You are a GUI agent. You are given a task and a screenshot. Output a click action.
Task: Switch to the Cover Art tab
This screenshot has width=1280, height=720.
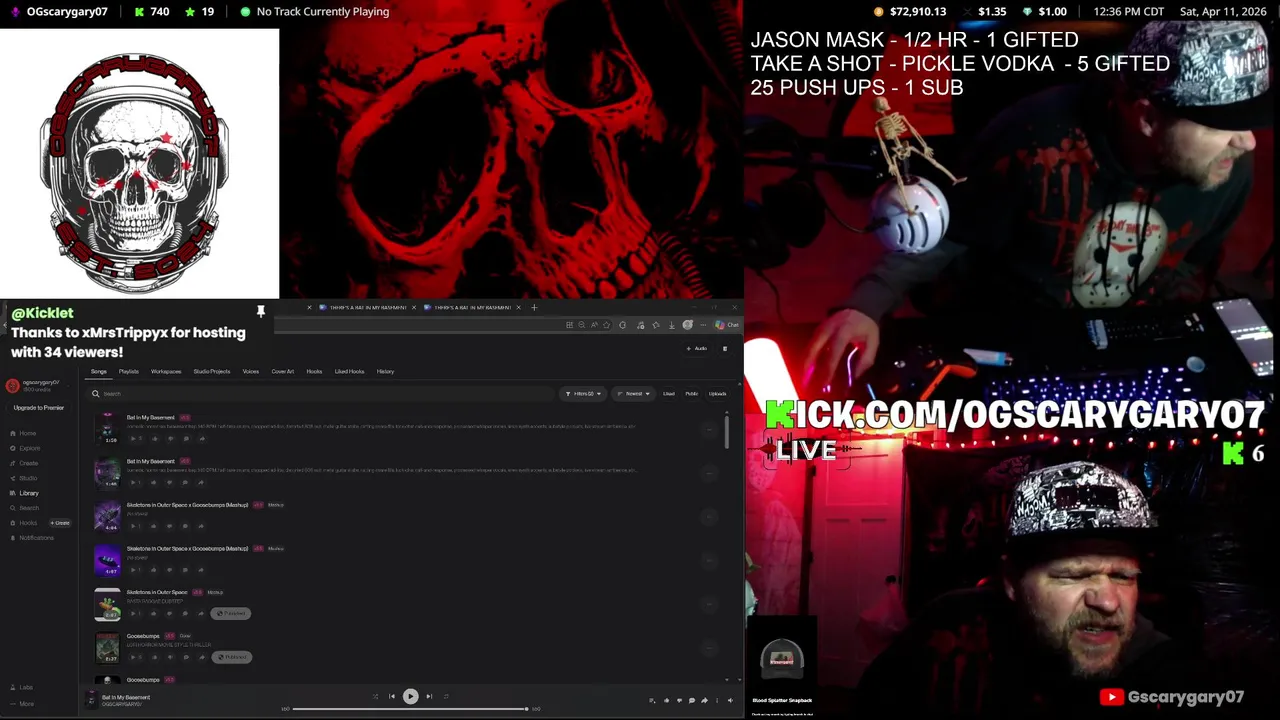(283, 371)
